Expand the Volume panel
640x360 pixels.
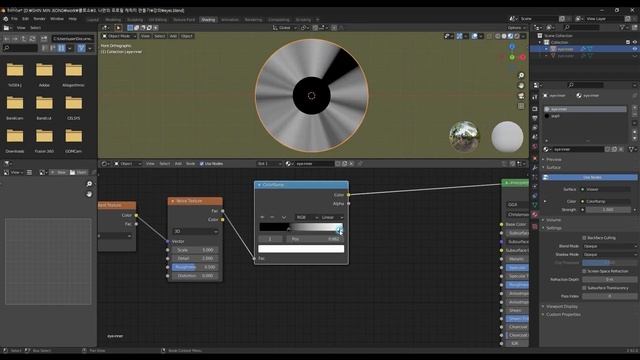coord(553,220)
